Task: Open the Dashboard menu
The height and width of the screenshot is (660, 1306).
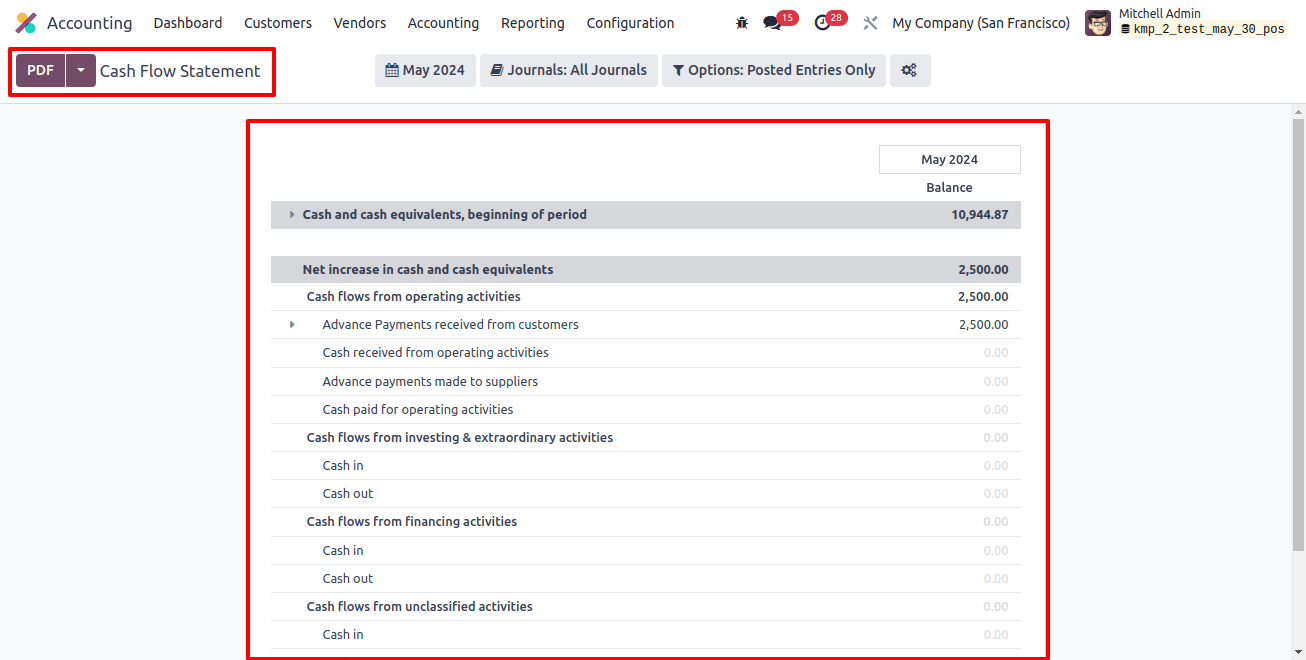Action: point(188,23)
